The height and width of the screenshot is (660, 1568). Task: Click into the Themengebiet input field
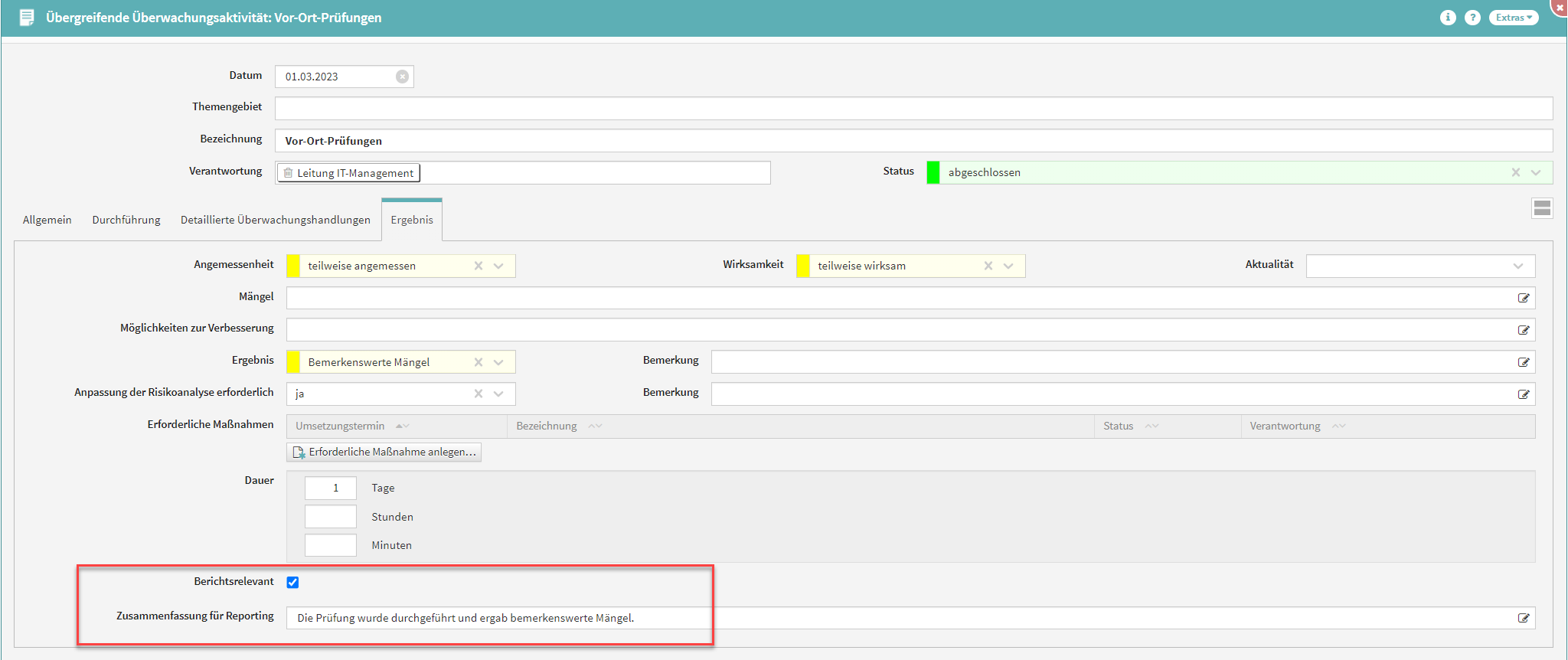[x=913, y=108]
